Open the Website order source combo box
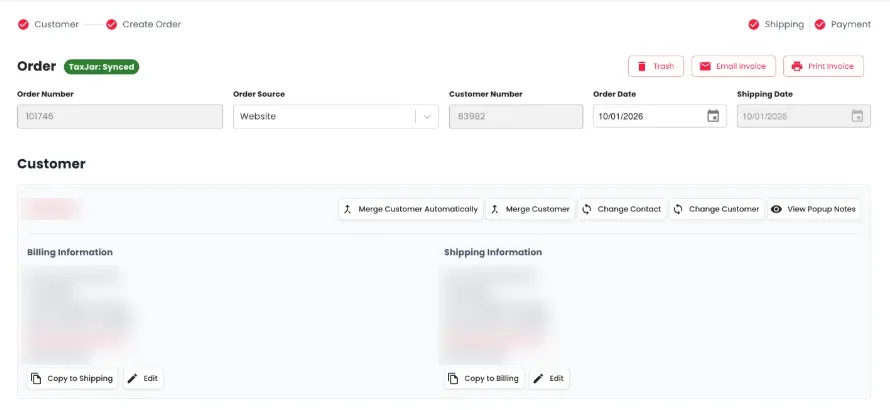 pos(335,116)
